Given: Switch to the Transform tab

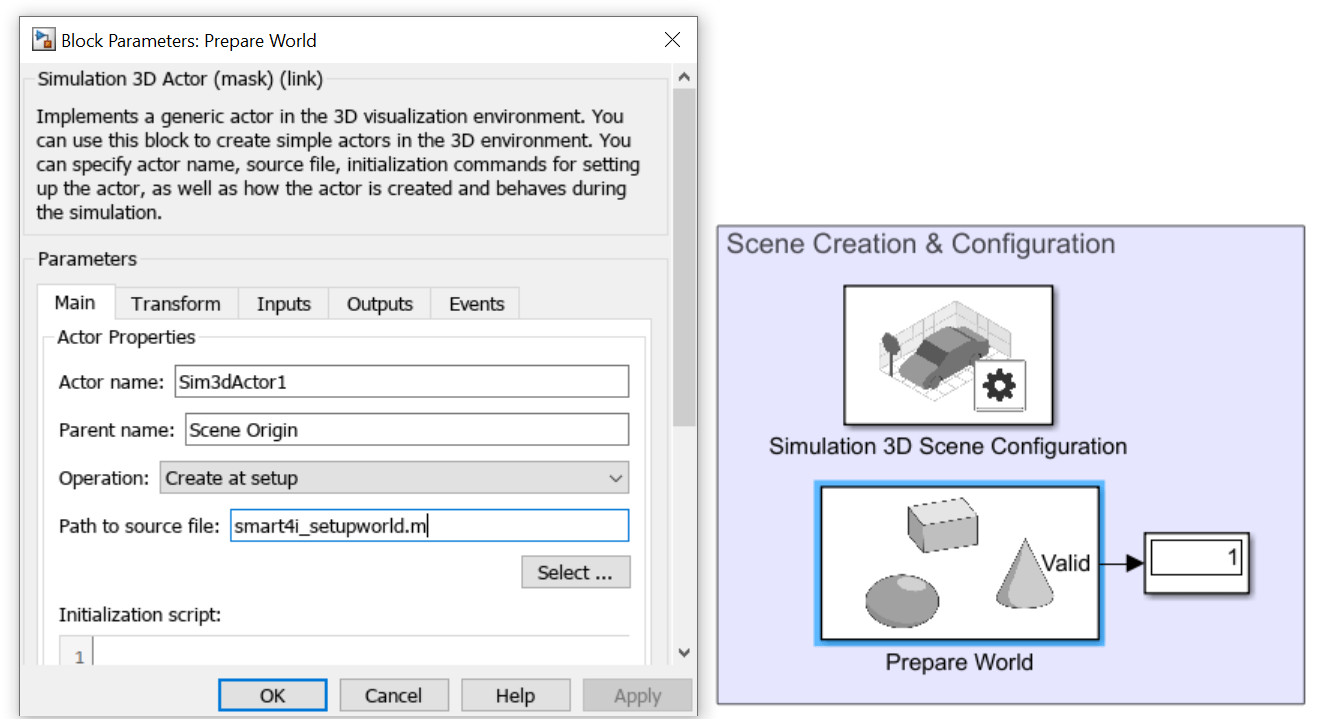Looking at the screenshot, I should (x=176, y=304).
